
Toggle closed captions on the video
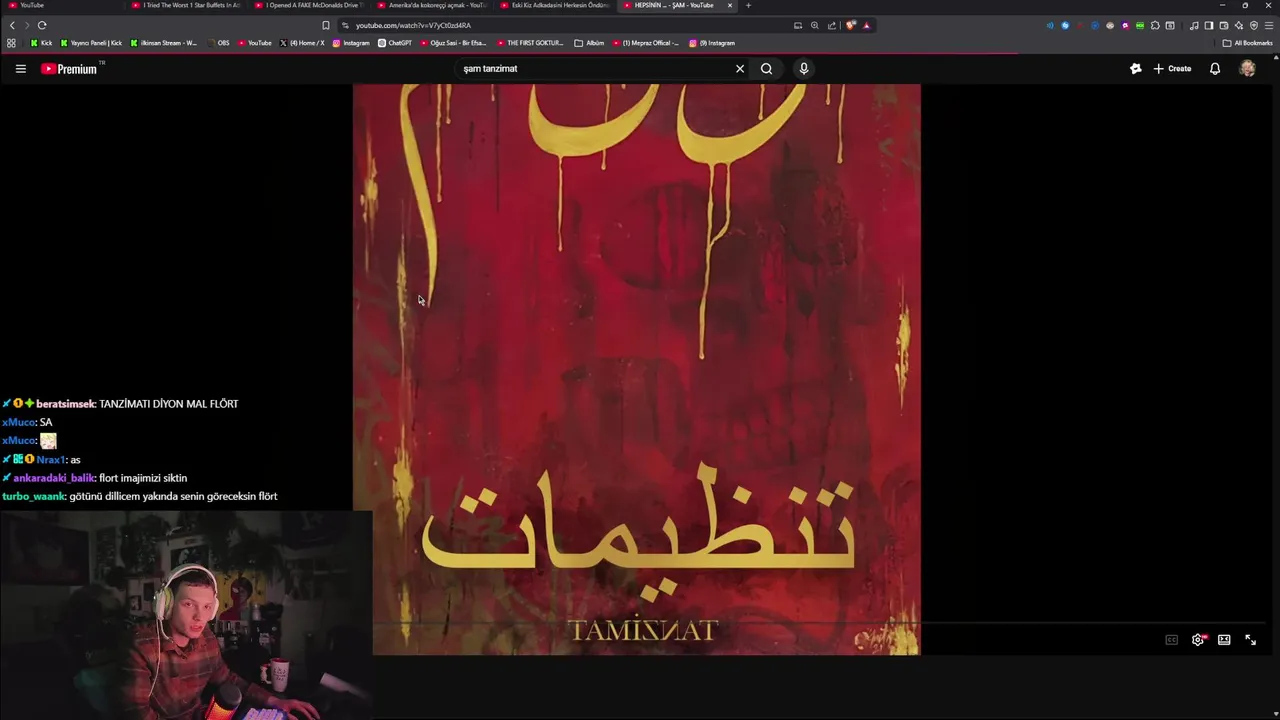[x=1172, y=640]
